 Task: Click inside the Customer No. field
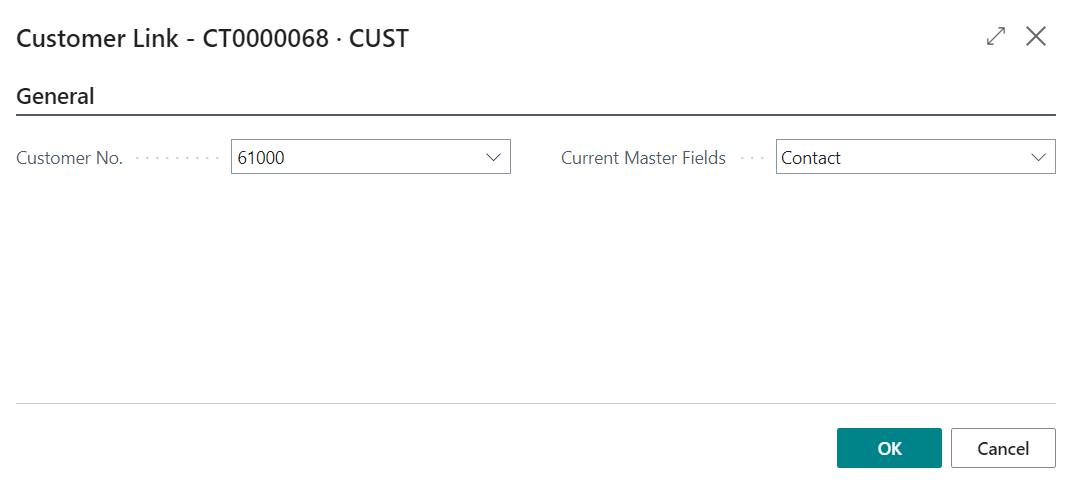tap(371, 156)
